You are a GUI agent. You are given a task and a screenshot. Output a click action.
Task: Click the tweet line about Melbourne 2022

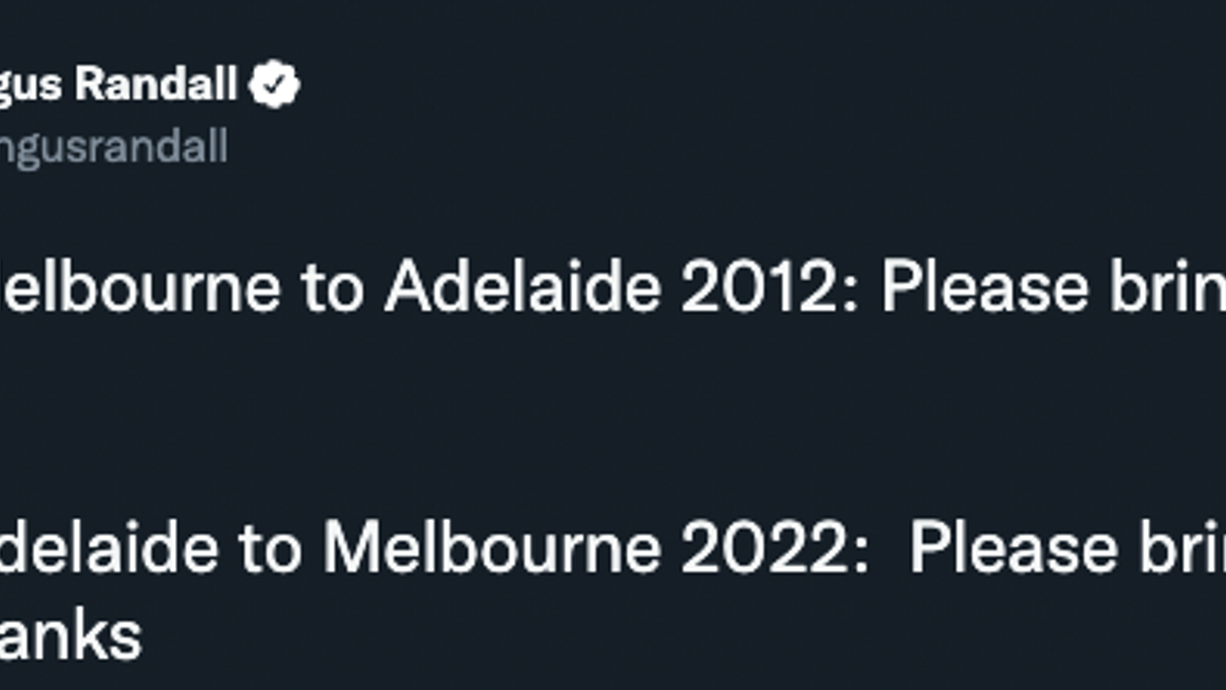pos(613,549)
